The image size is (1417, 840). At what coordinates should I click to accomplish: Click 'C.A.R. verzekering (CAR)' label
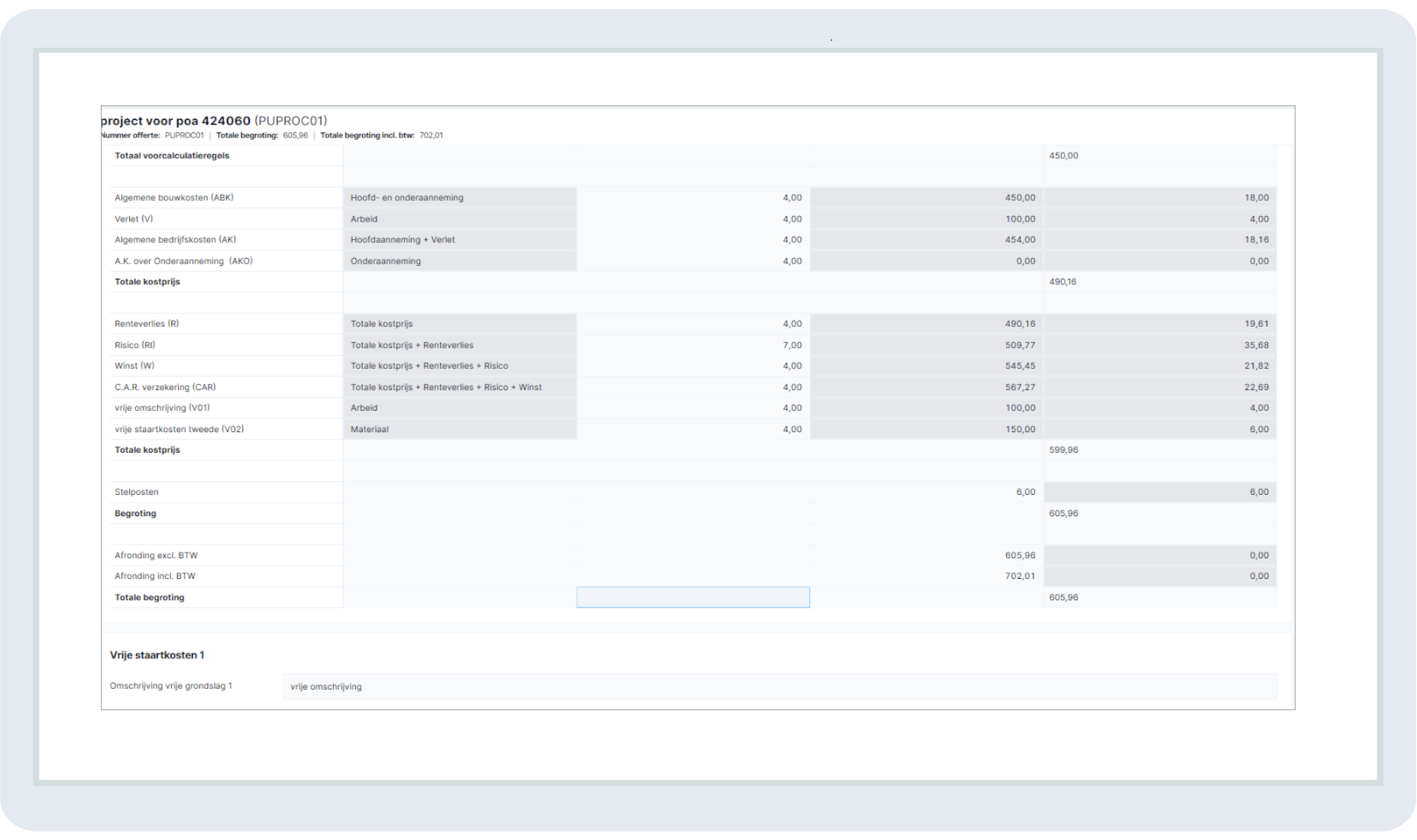tap(165, 387)
